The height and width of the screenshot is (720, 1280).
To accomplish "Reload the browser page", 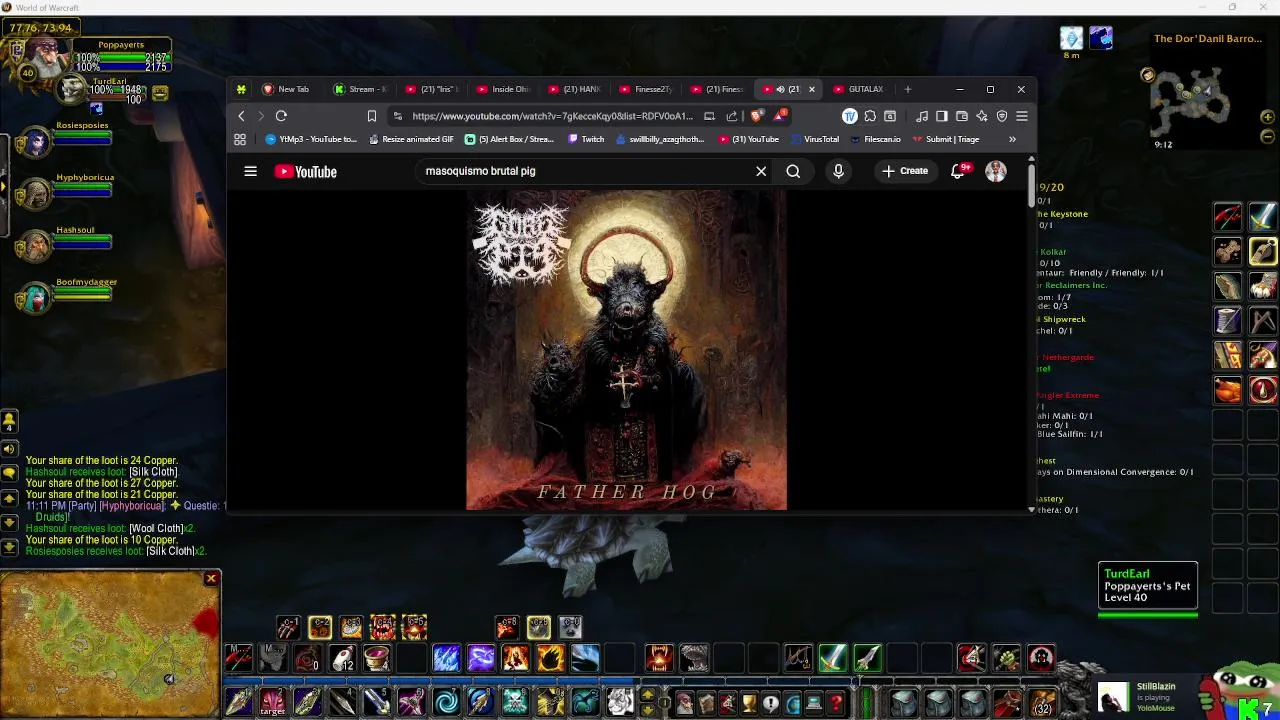I will coord(281,116).
